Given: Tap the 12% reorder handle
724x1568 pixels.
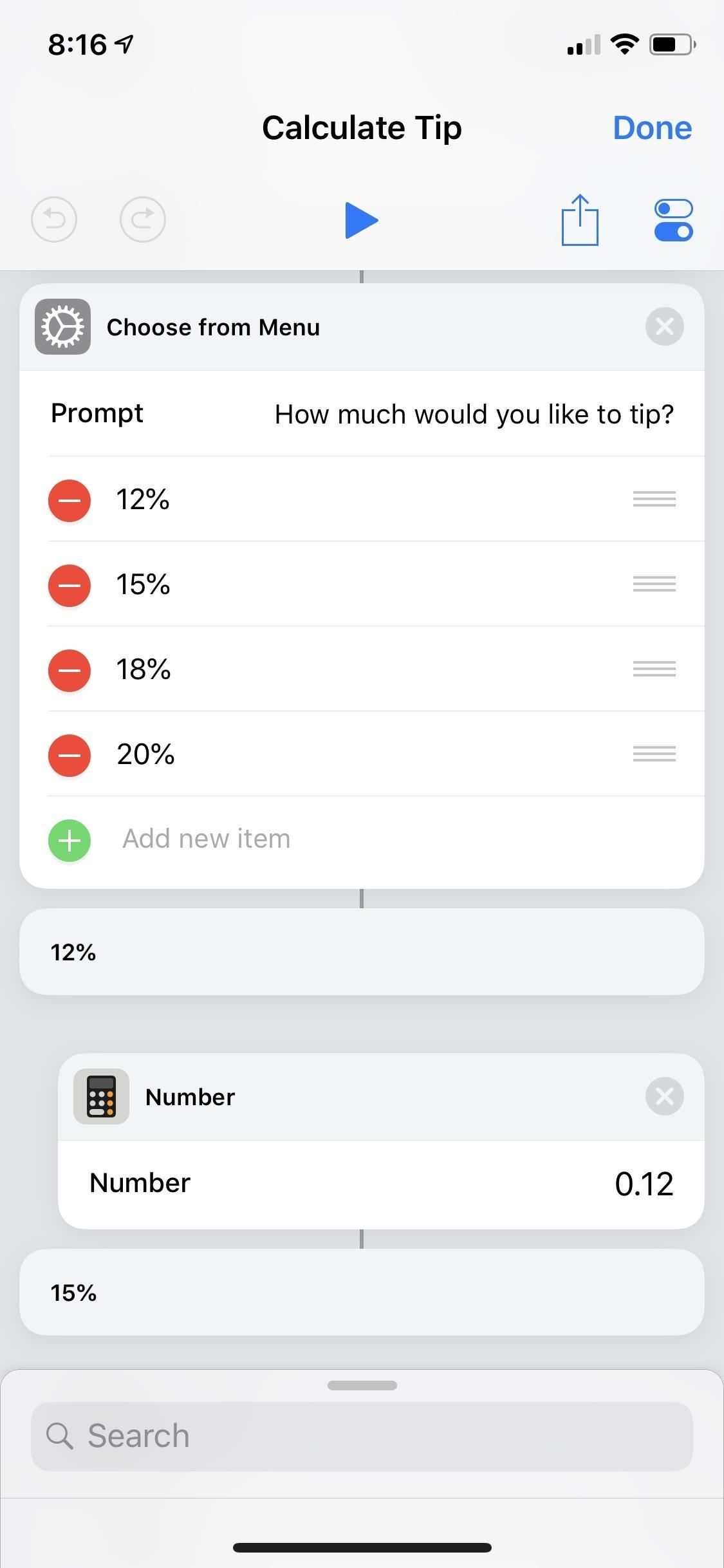Looking at the screenshot, I should pos(654,499).
